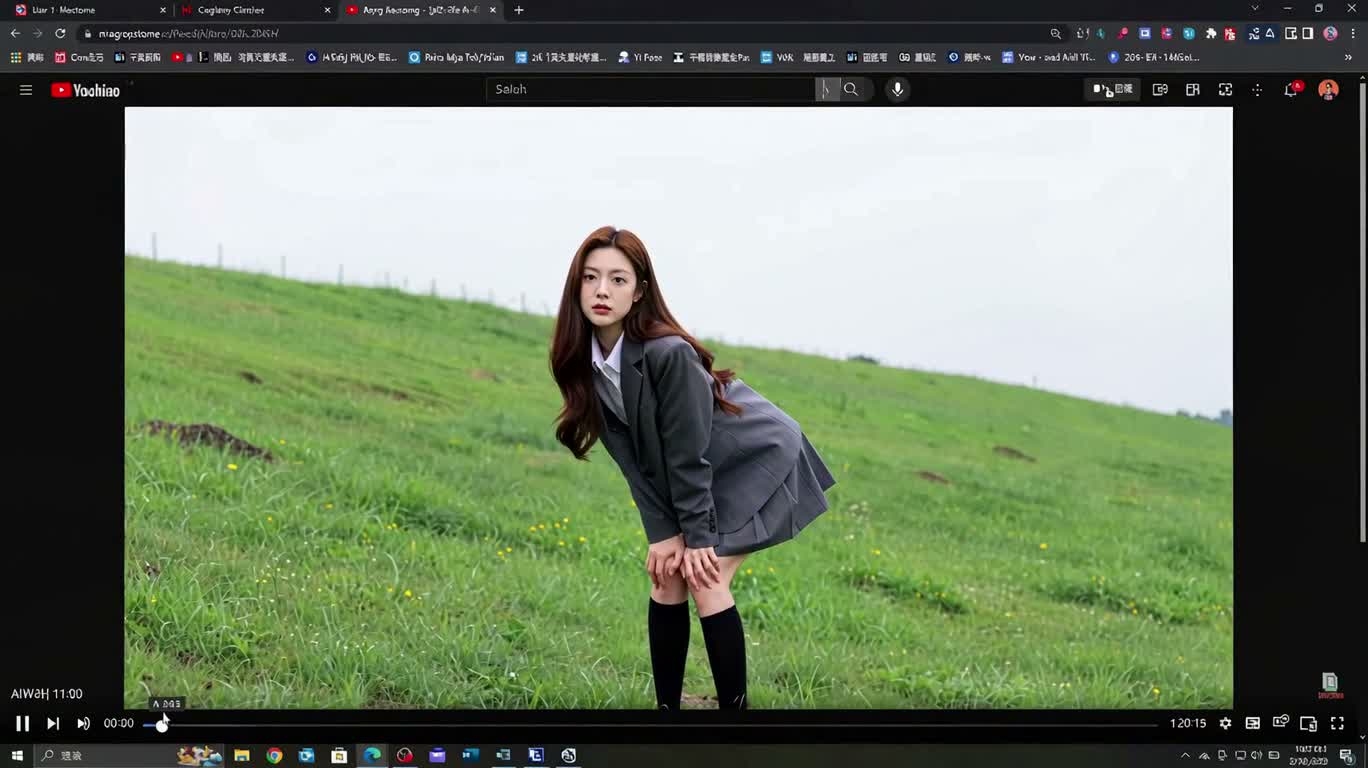
Task: Focus the Saloh search field
Action: pos(651,89)
